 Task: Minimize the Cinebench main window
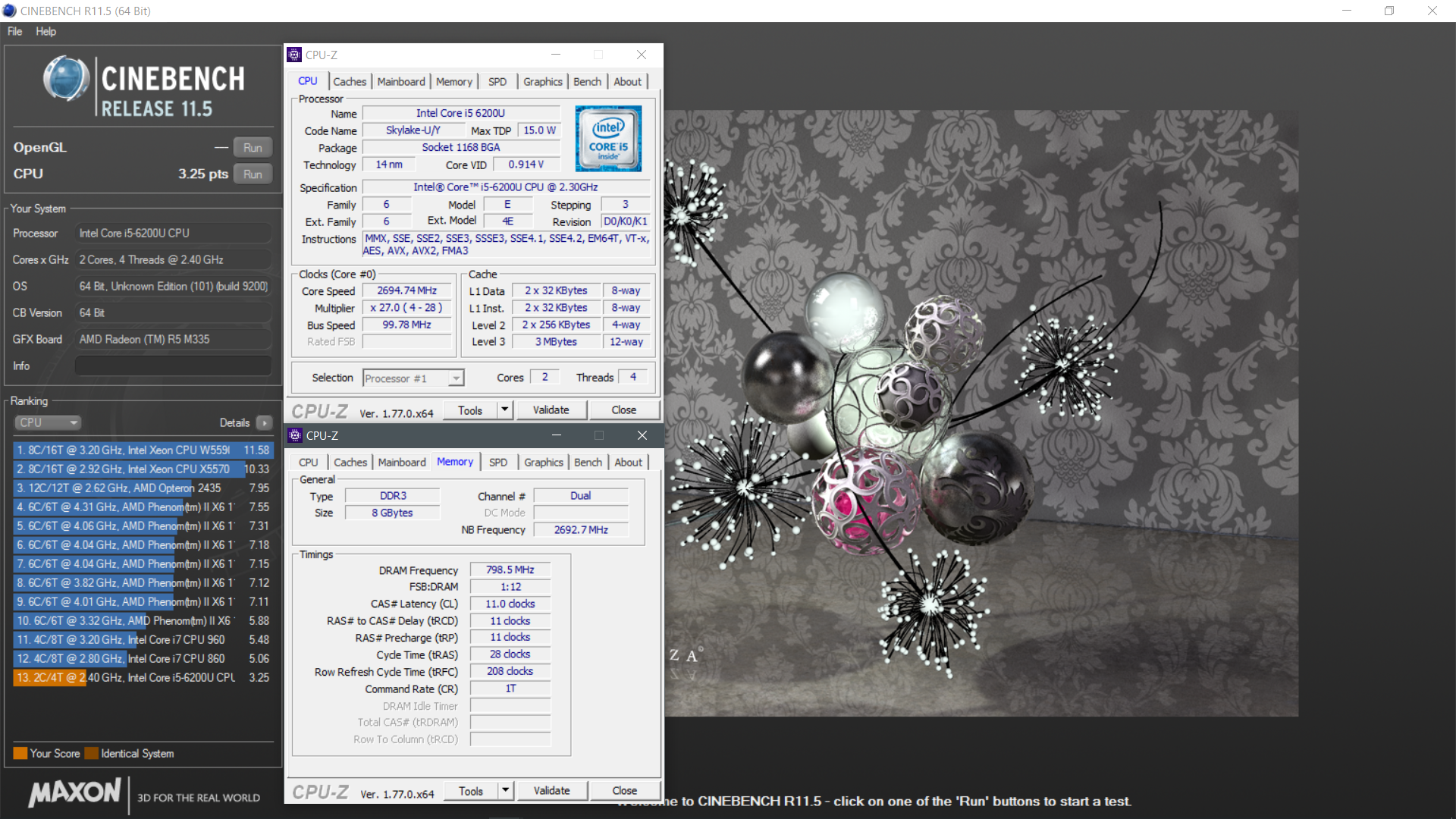tap(1347, 11)
